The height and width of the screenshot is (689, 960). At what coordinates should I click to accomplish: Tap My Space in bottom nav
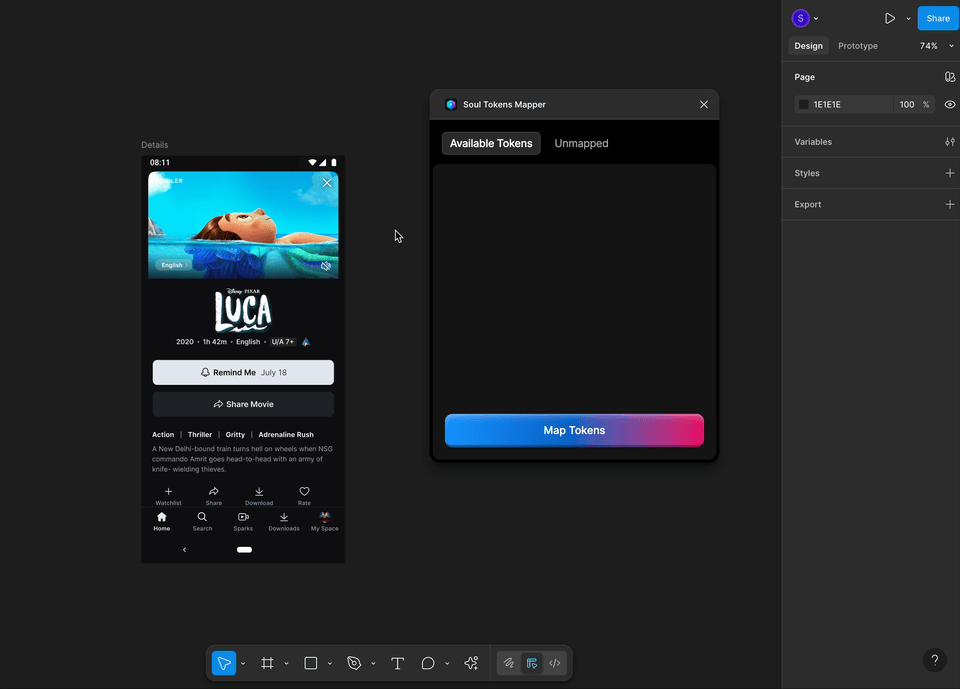(x=324, y=521)
